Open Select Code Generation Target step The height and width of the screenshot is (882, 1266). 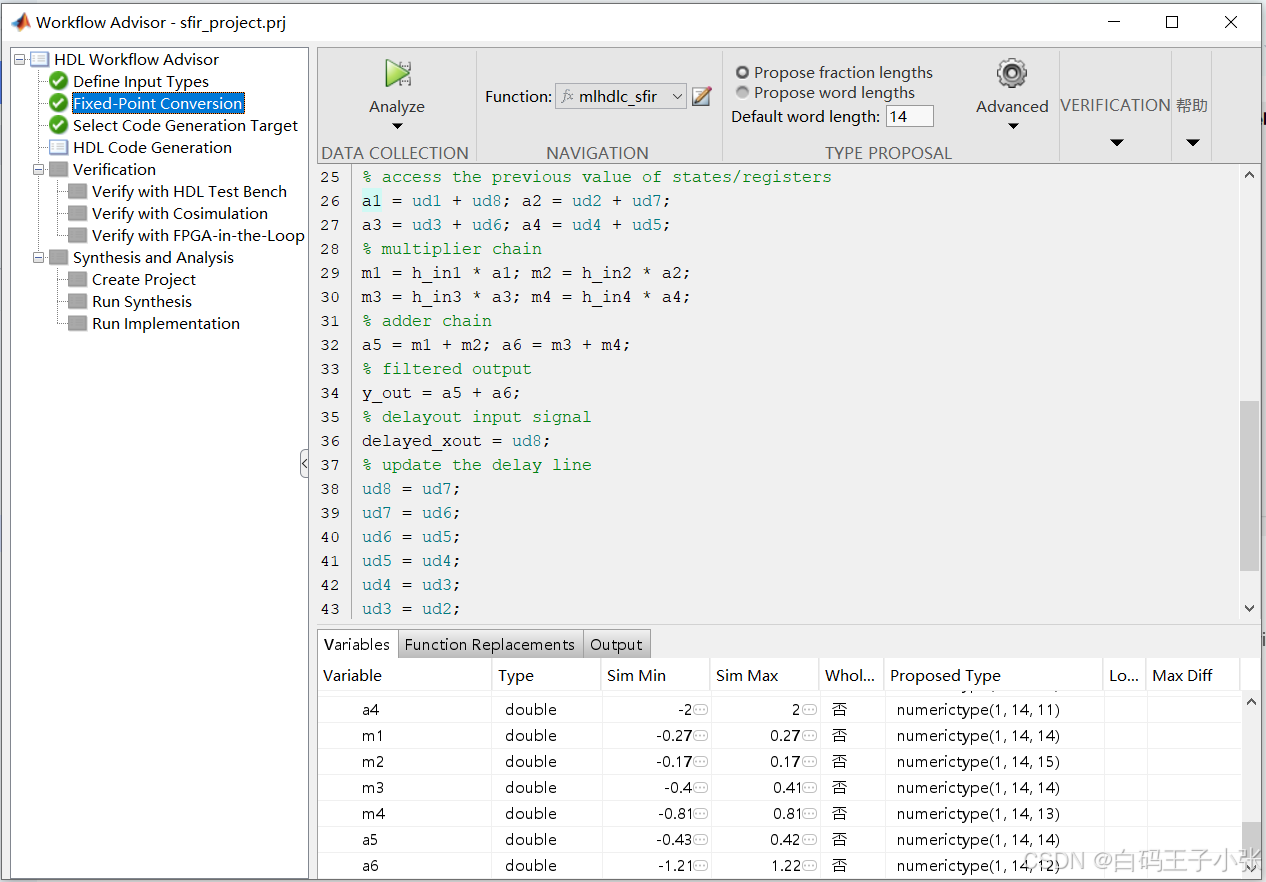click(185, 125)
